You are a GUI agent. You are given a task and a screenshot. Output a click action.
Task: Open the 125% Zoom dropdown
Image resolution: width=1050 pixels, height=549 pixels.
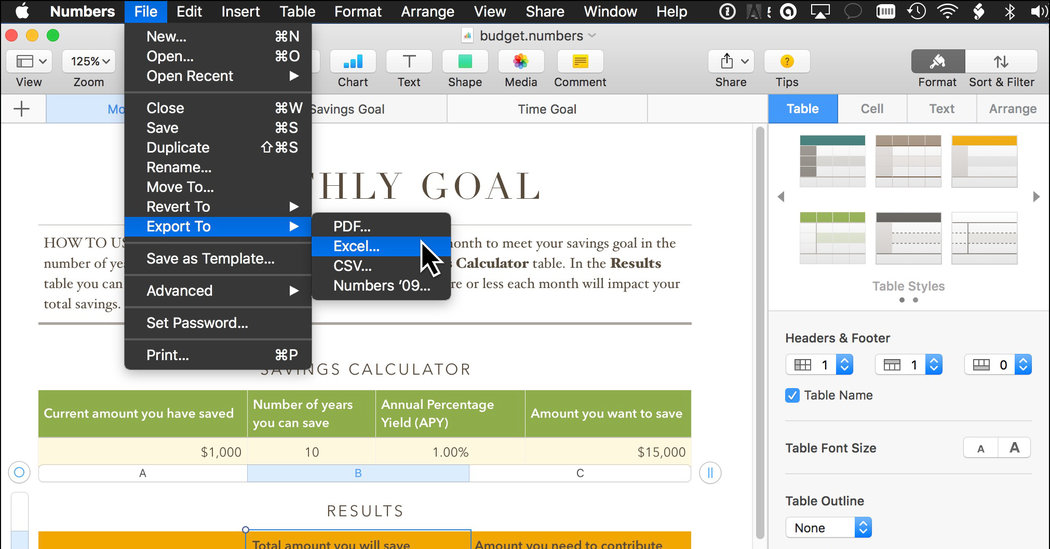90,62
